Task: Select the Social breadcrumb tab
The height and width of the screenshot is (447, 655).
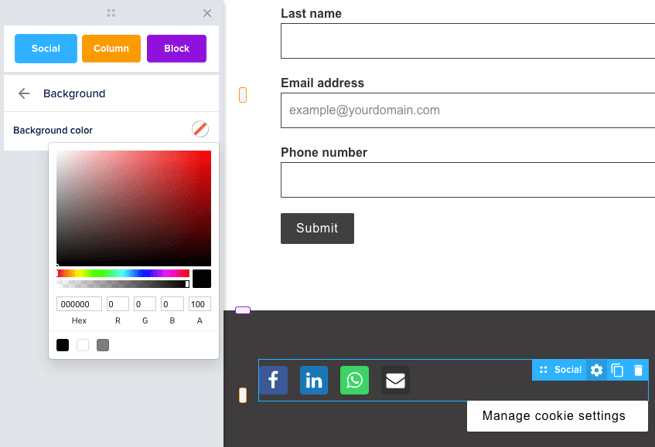Action: [46, 49]
